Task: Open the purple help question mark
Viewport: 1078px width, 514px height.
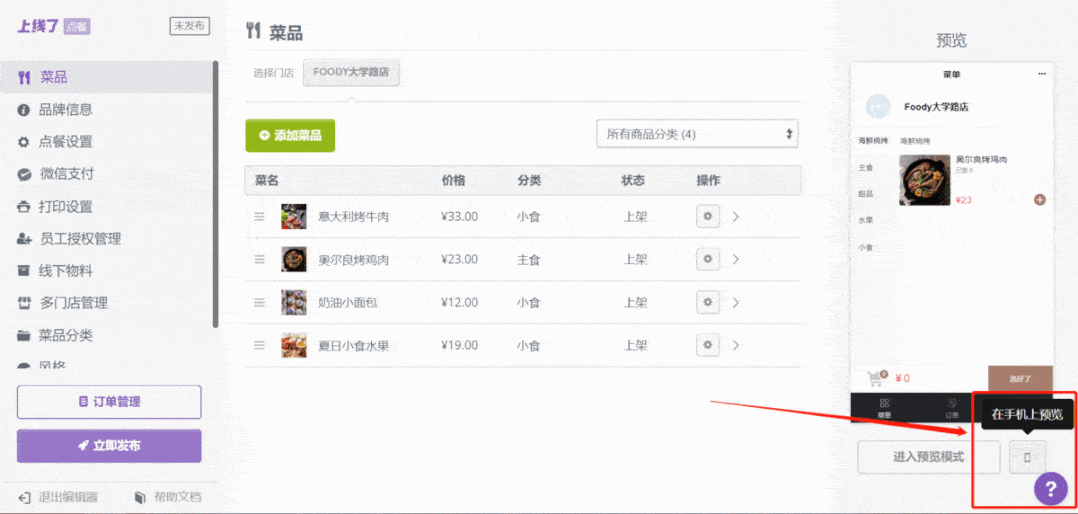Action: point(1050,488)
